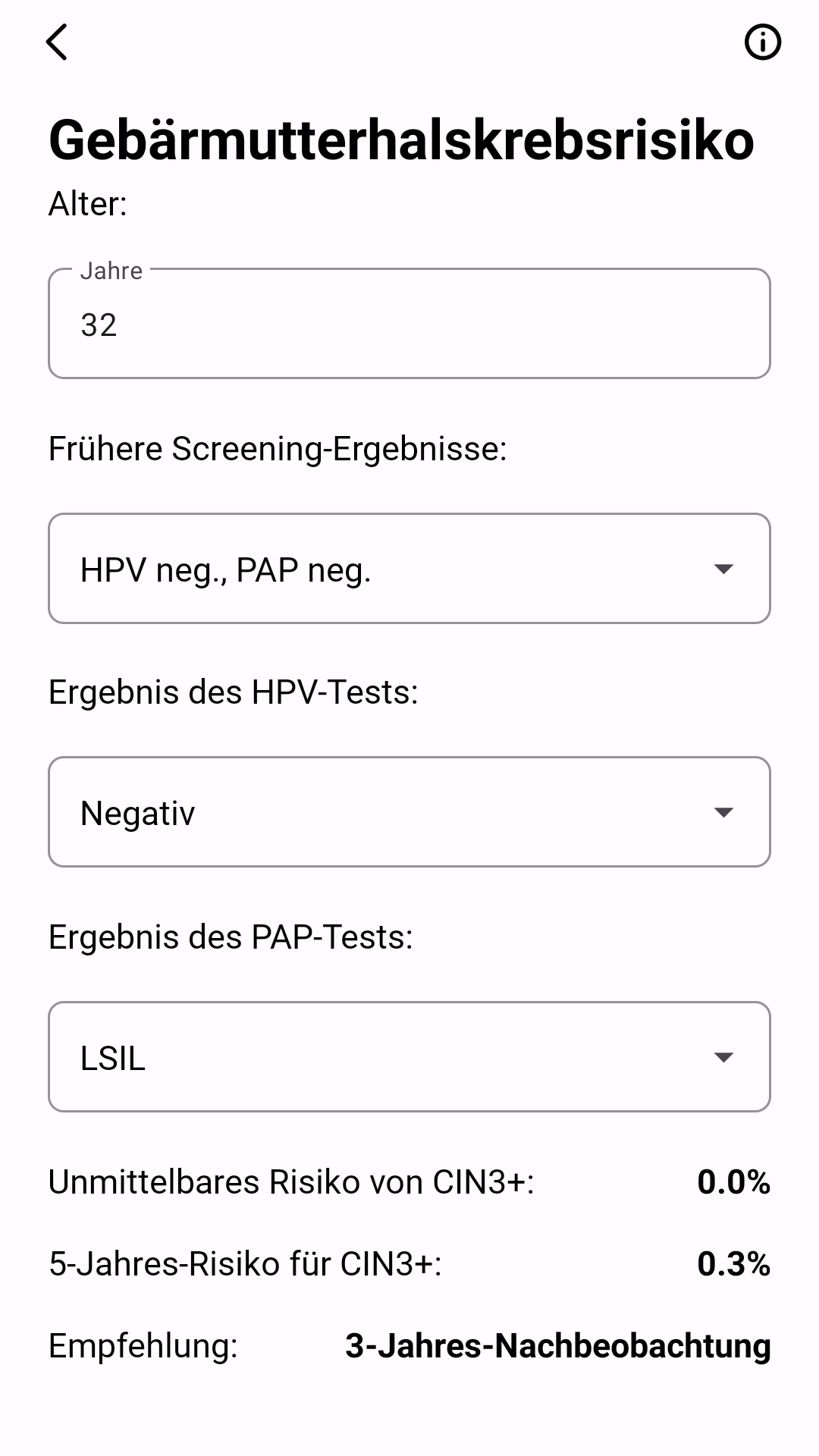The image size is (819, 1456).
Task: Click the "Ergebnis des HPV-Tests:" label
Action: tap(234, 692)
